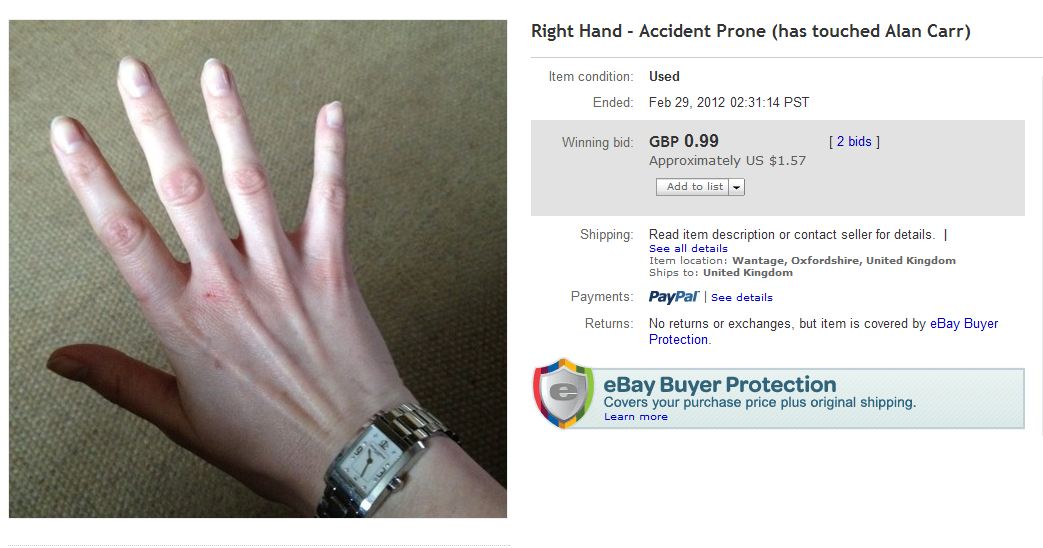Click the eBay Buyer Protection banner heading
The width and height of the screenshot is (1043, 548).
720,384
